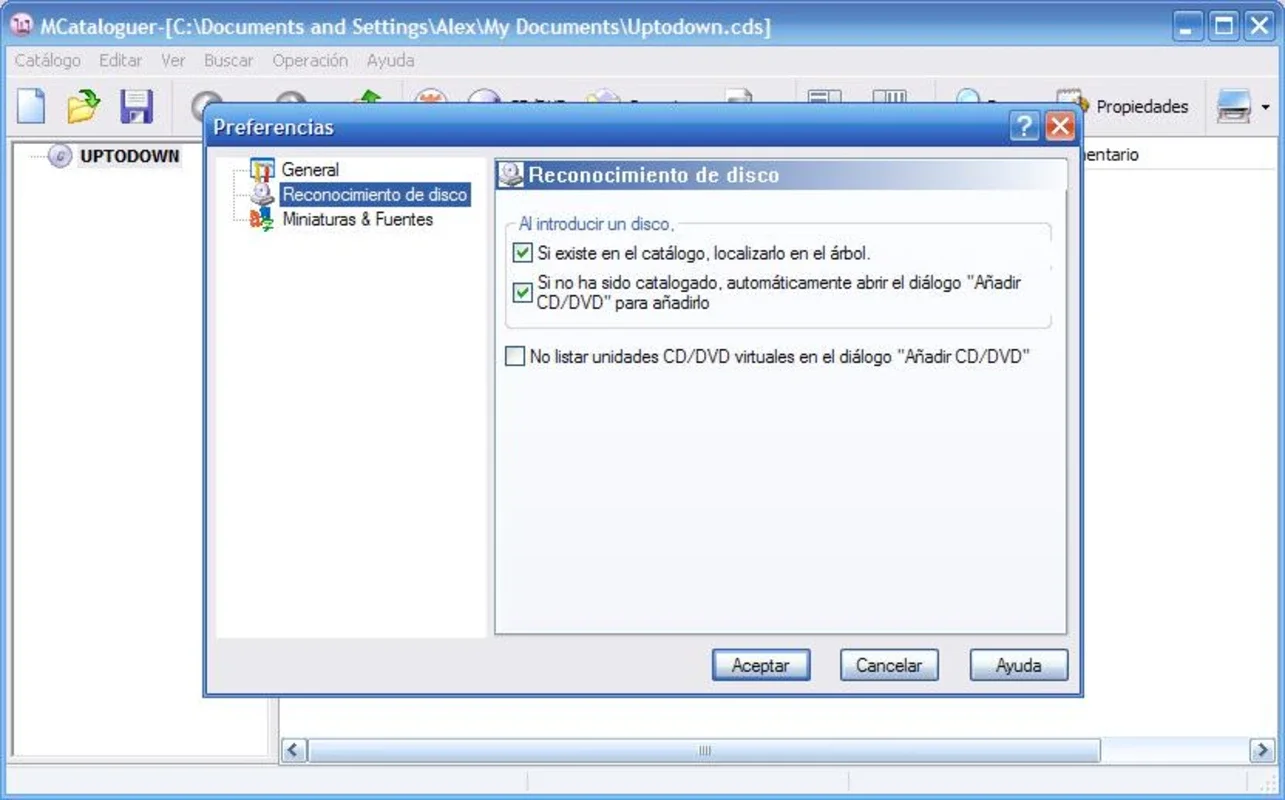This screenshot has height=800, width=1285.
Task: Maximize the MCataloguer window
Action: tap(1224, 26)
